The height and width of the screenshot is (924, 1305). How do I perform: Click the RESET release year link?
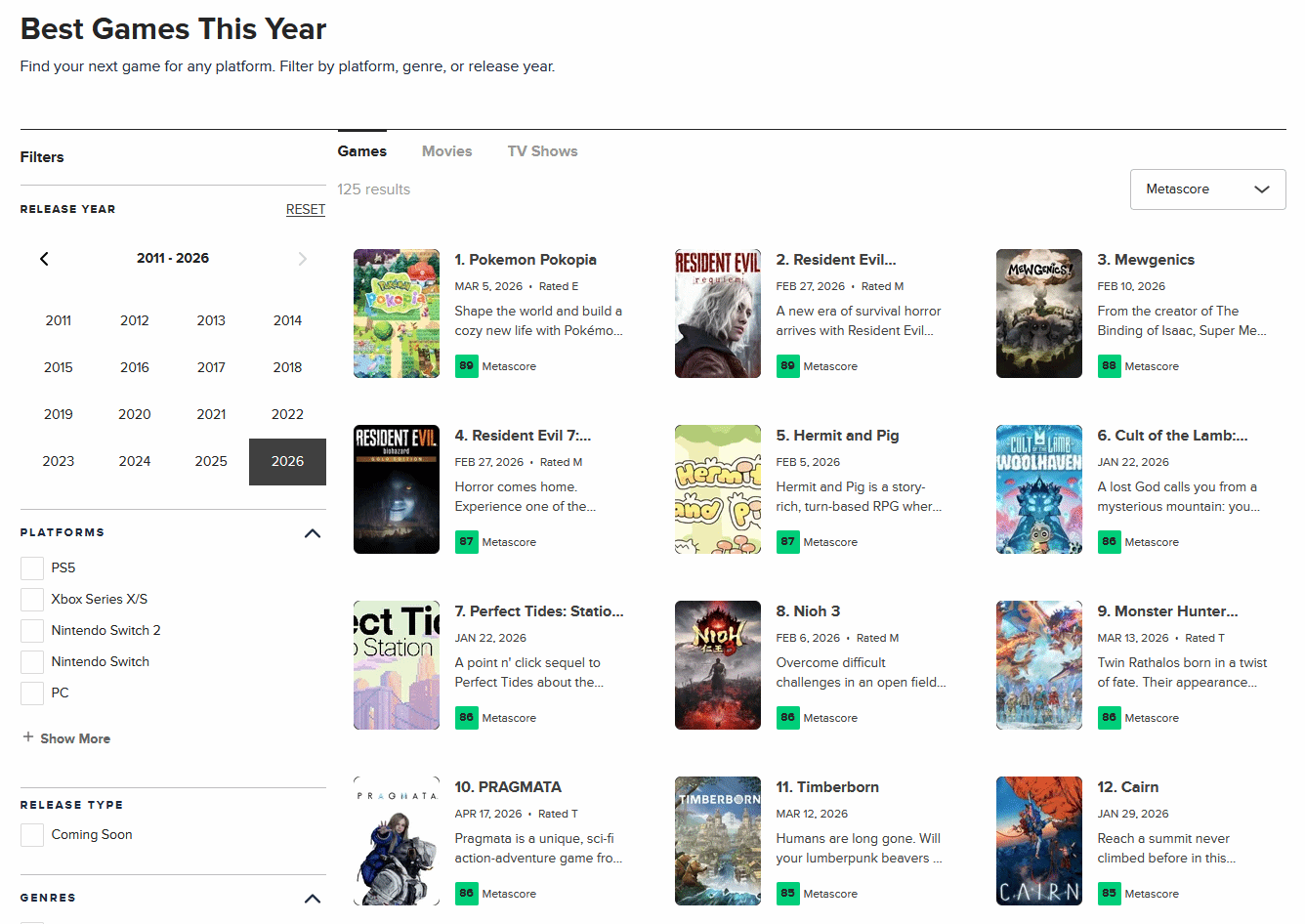305,210
